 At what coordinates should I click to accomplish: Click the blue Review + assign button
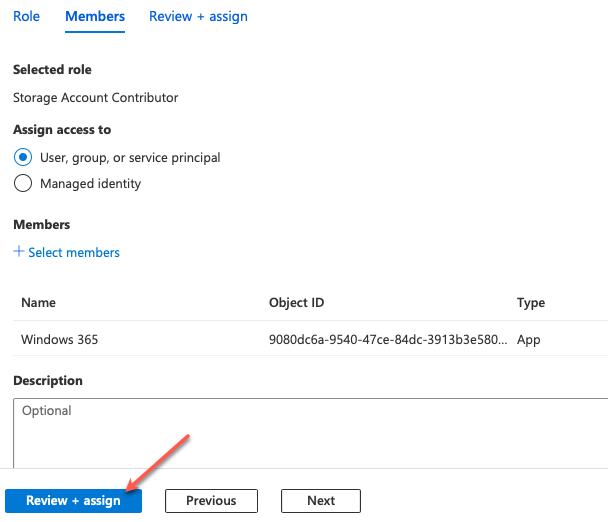tap(73, 501)
